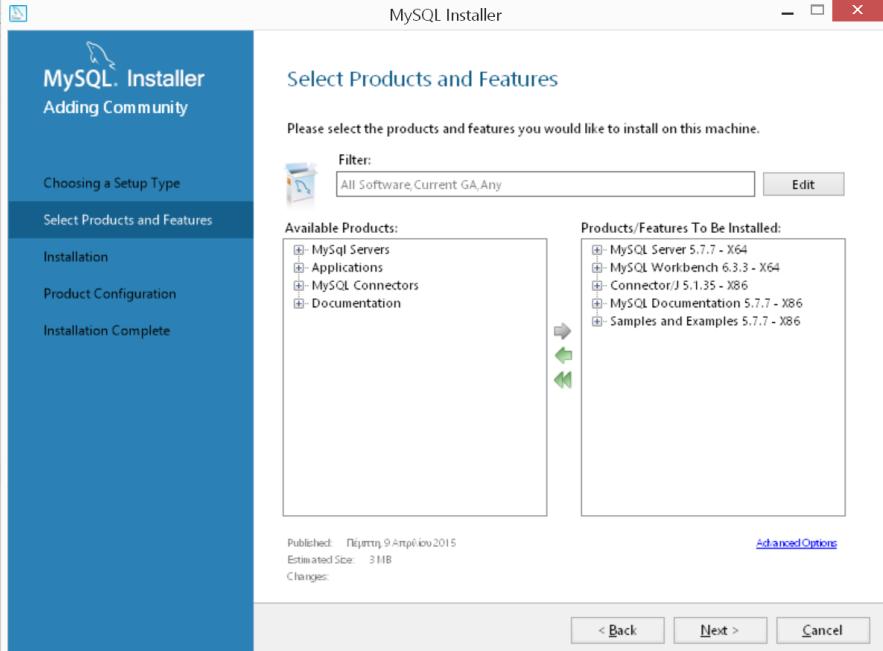Minimize the MySQL Installer window
Image resolution: width=883 pixels, height=651 pixels.
pyautogui.click(x=787, y=12)
